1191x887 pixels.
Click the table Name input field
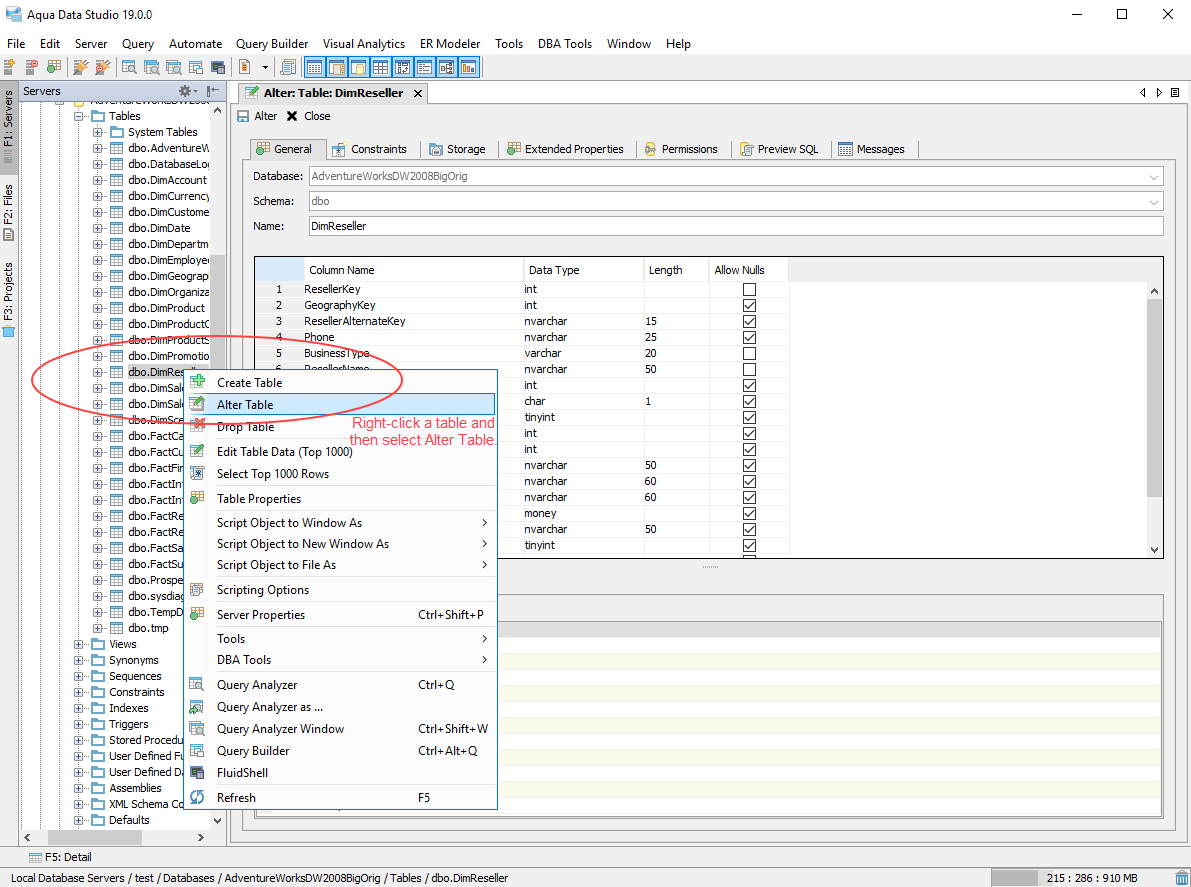(x=736, y=226)
